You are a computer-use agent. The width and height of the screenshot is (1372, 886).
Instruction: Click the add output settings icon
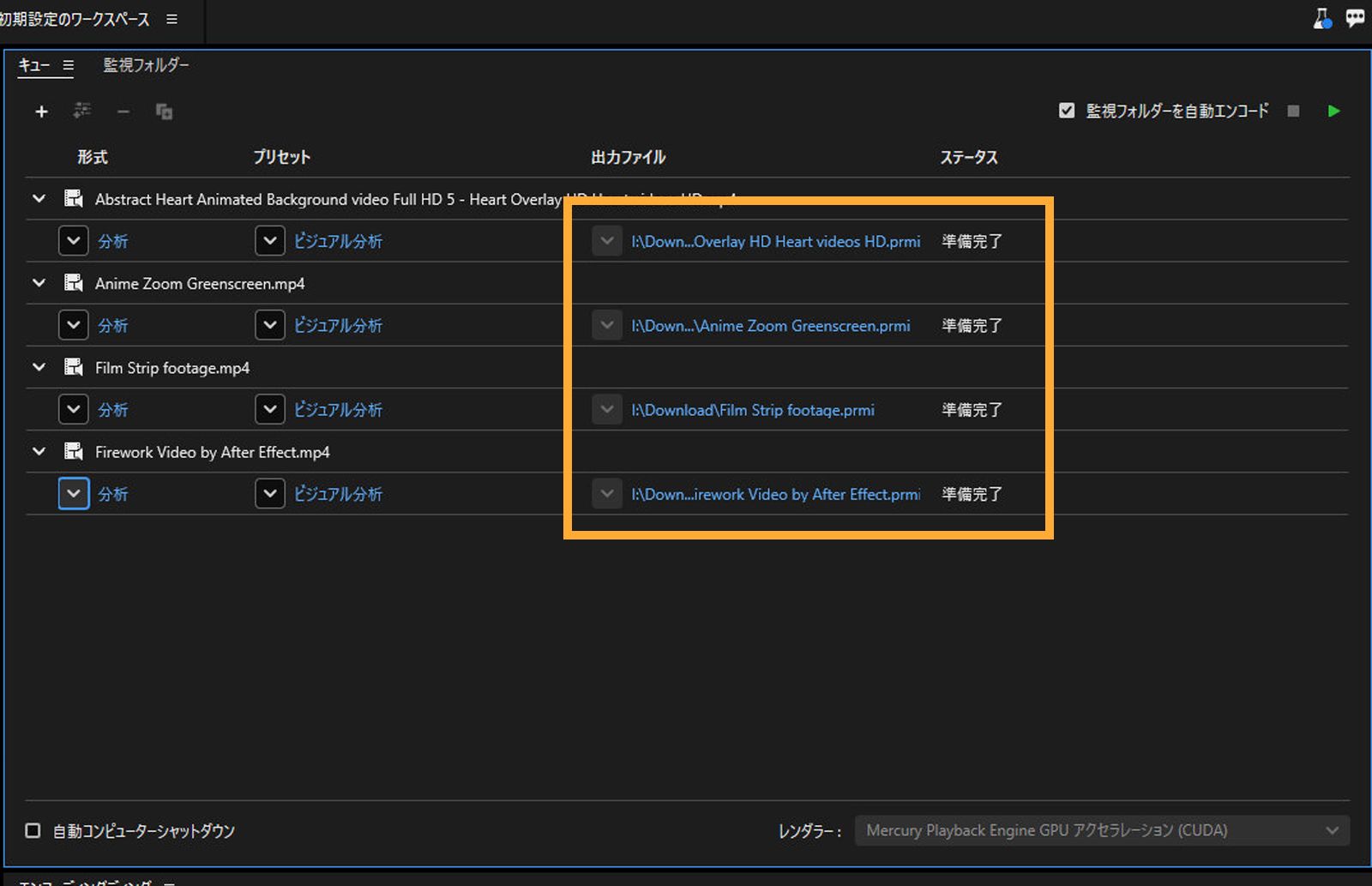(82, 111)
